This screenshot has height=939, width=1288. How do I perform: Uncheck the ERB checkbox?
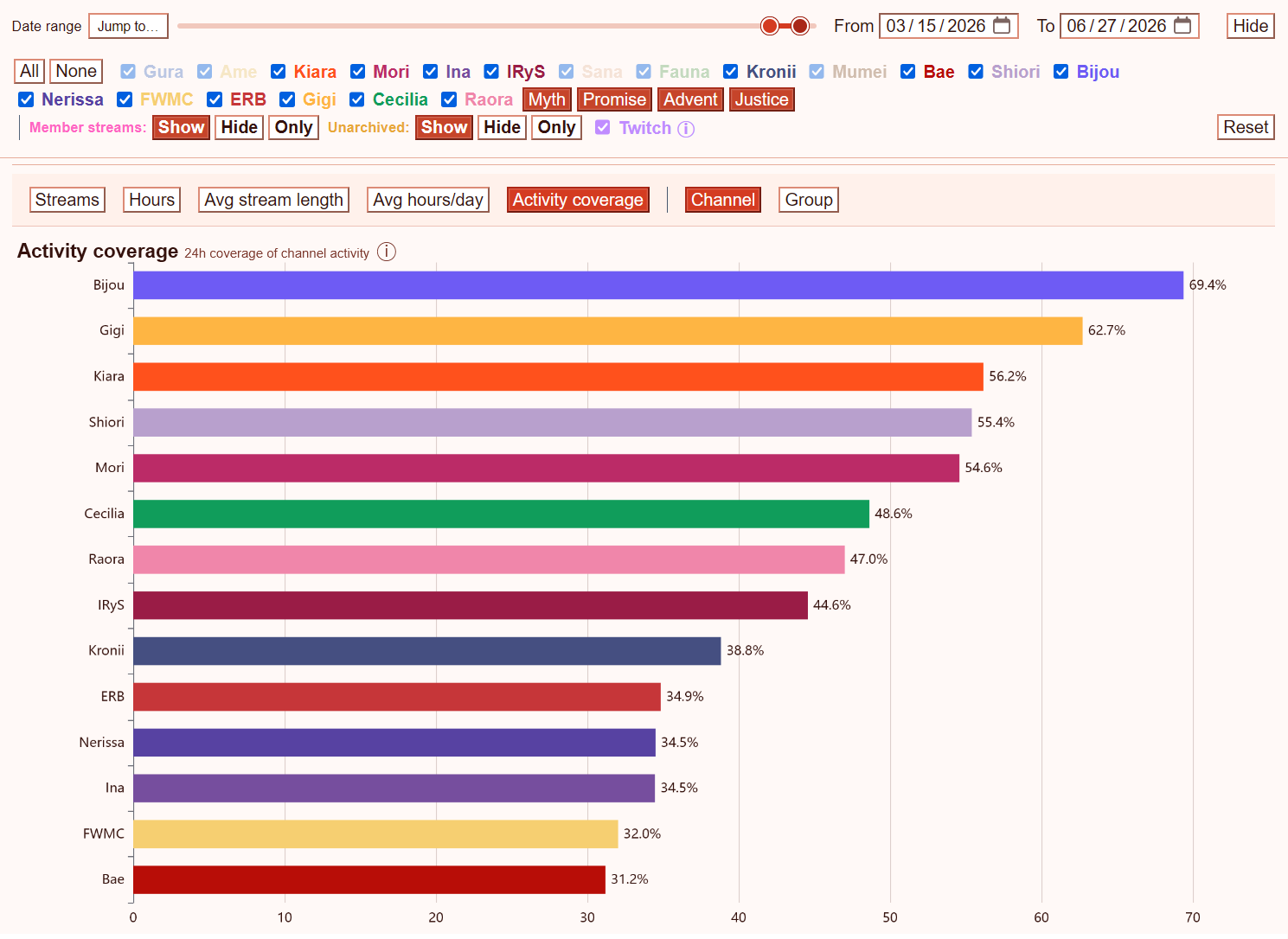point(215,99)
